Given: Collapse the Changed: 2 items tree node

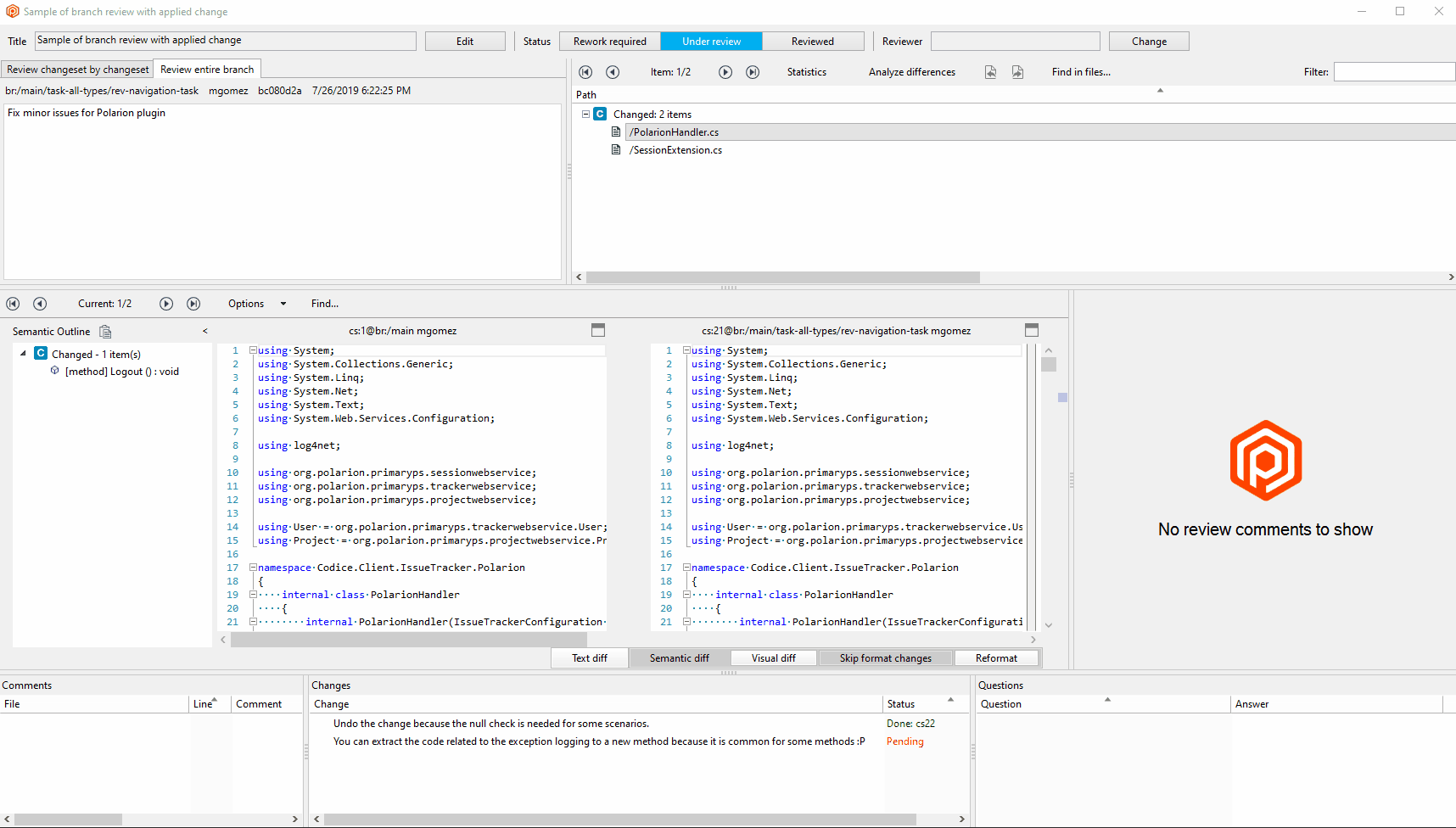Looking at the screenshot, I should click(x=585, y=114).
